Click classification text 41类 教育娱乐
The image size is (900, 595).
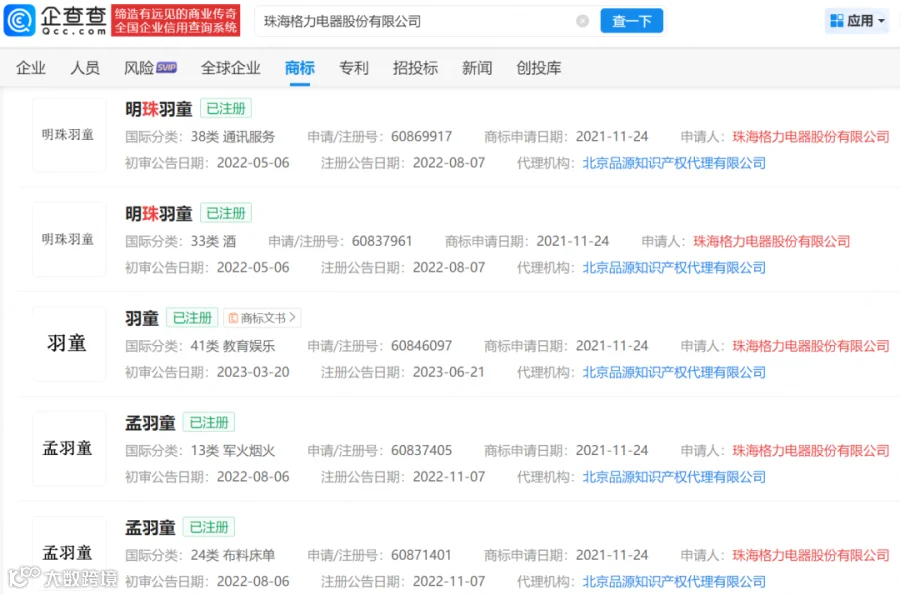point(233,346)
